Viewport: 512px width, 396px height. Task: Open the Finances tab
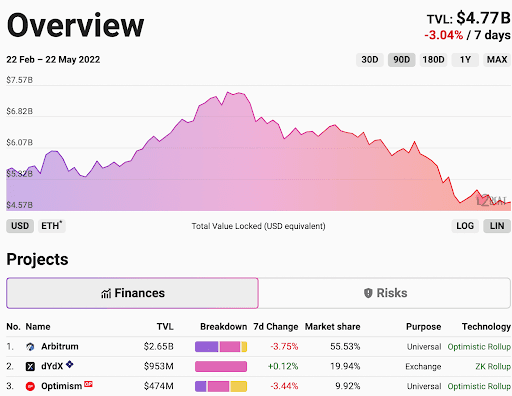(132, 293)
